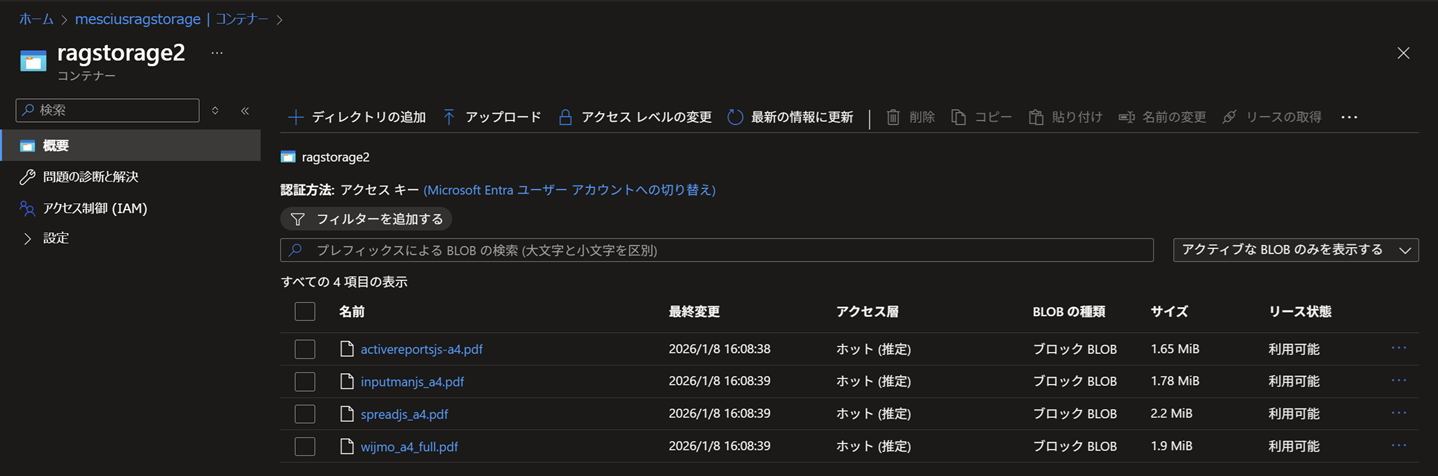This screenshot has height=476, width=1438.
Task: Open row menu for activereportsjs-a4.pdf
Action: coord(1399,348)
